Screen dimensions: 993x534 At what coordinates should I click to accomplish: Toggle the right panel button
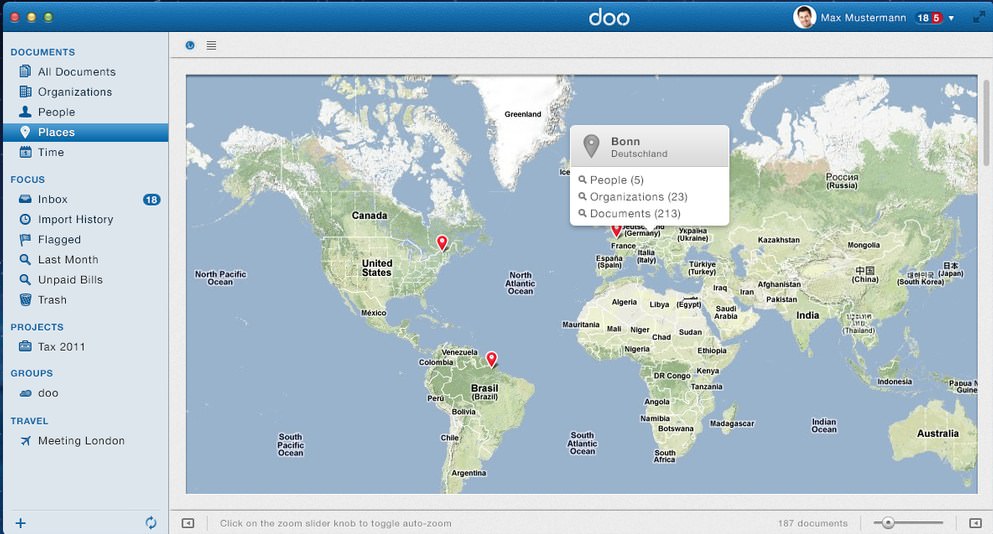(975, 523)
